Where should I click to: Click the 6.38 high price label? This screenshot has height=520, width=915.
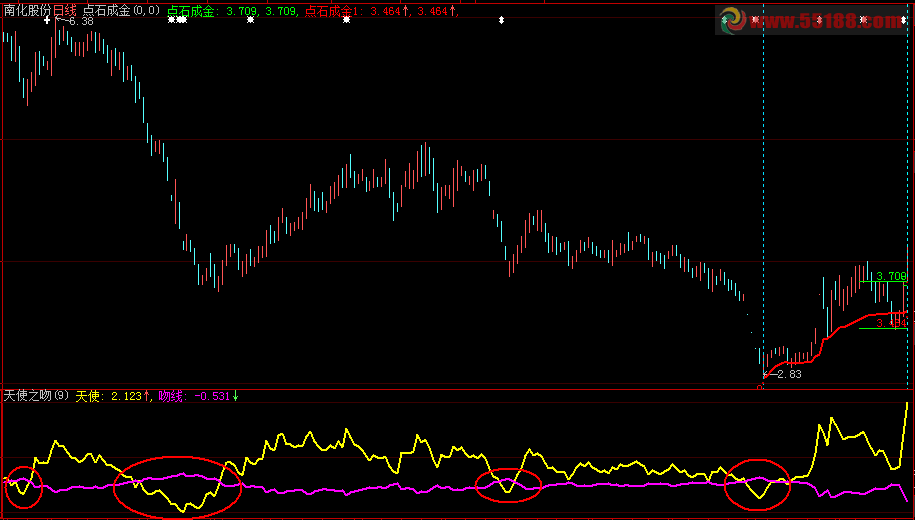tap(81, 21)
